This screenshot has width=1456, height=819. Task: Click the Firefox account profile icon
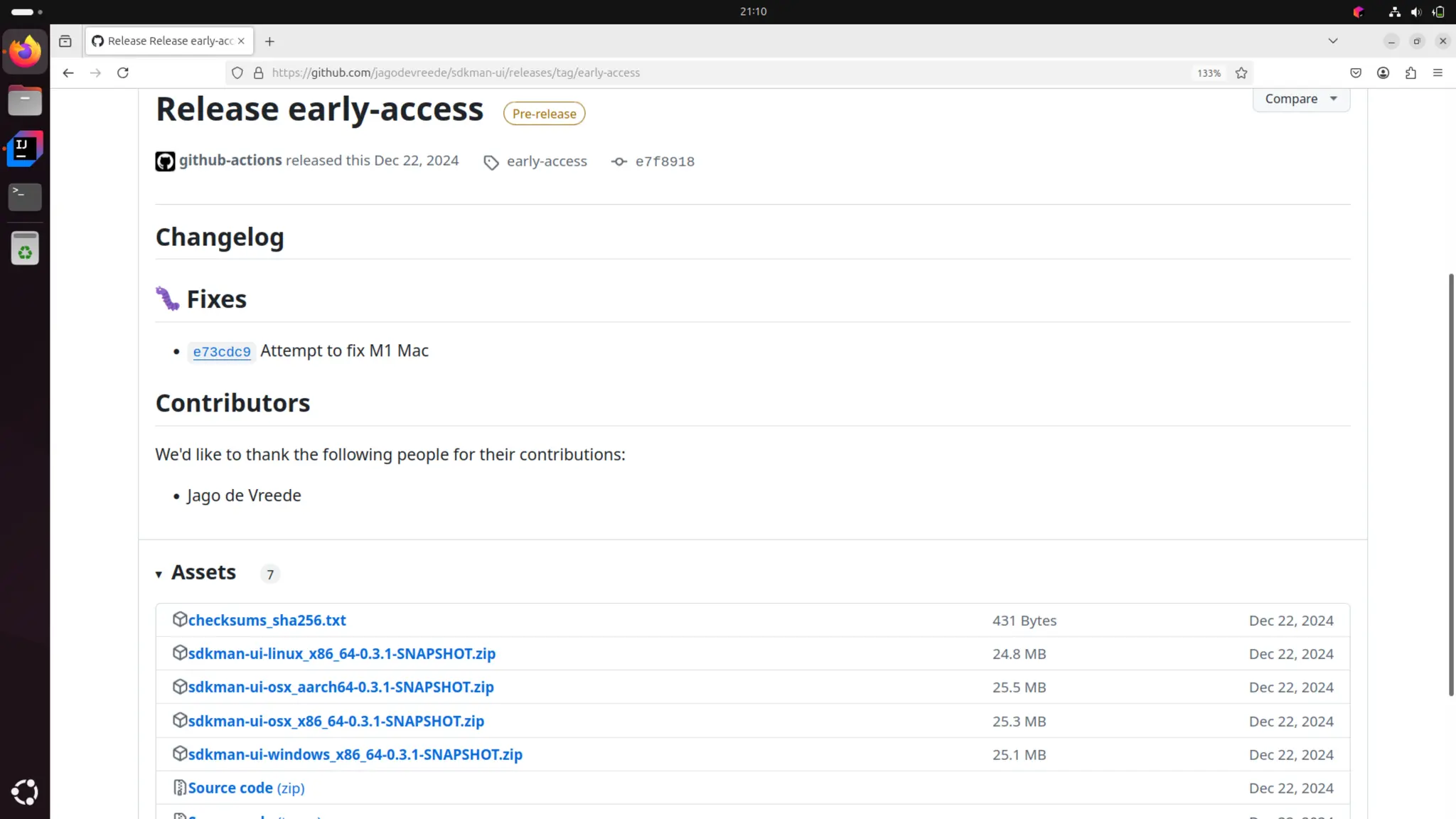[x=1383, y=73]
